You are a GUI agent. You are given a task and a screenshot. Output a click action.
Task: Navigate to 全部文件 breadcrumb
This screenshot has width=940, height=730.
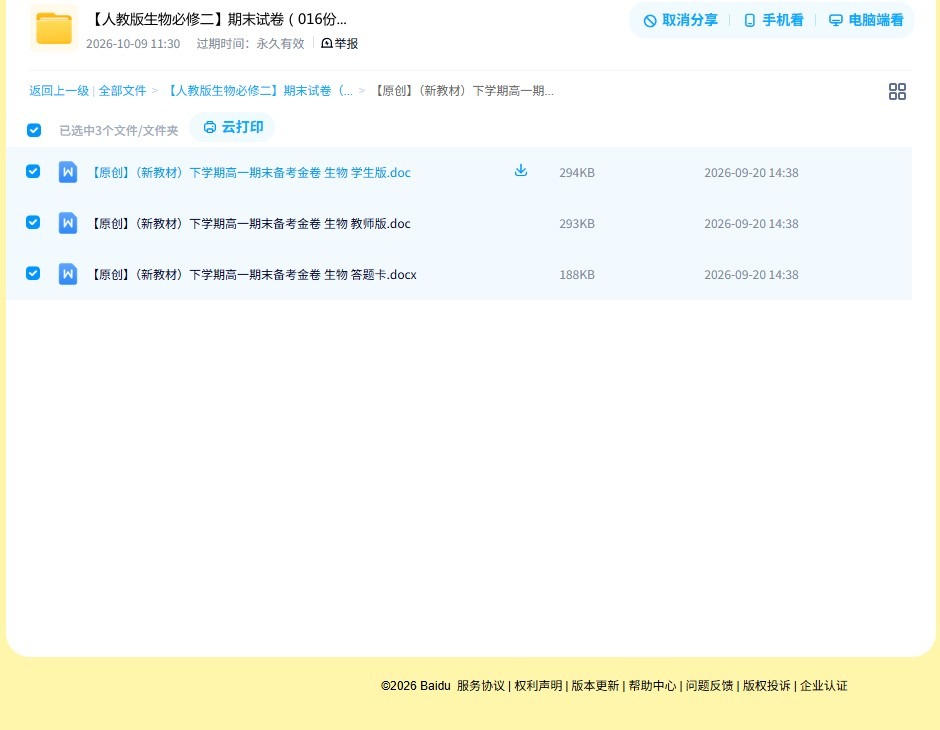point(122,91)
